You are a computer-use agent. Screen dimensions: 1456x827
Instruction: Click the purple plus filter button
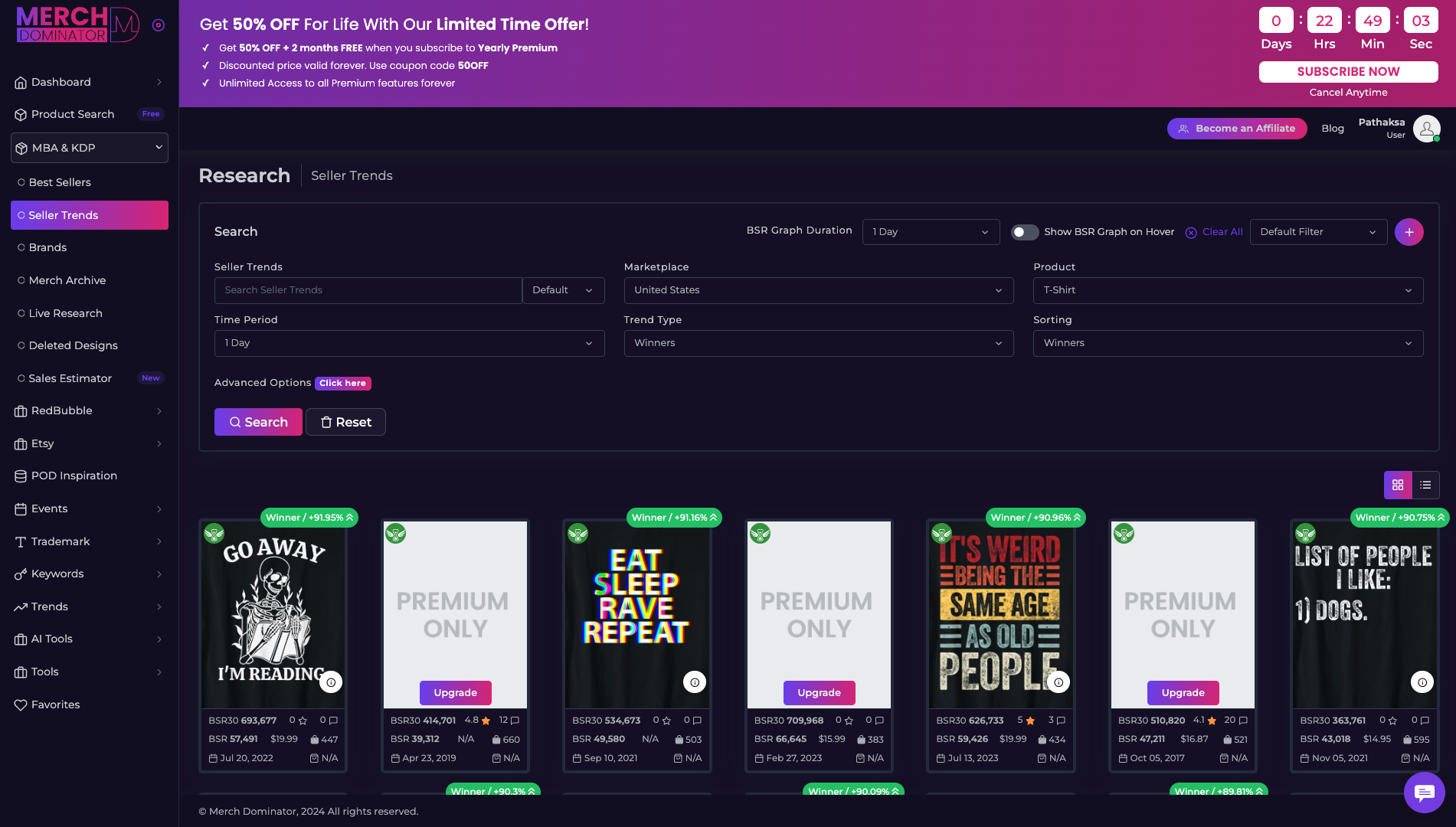point(1409,232)
